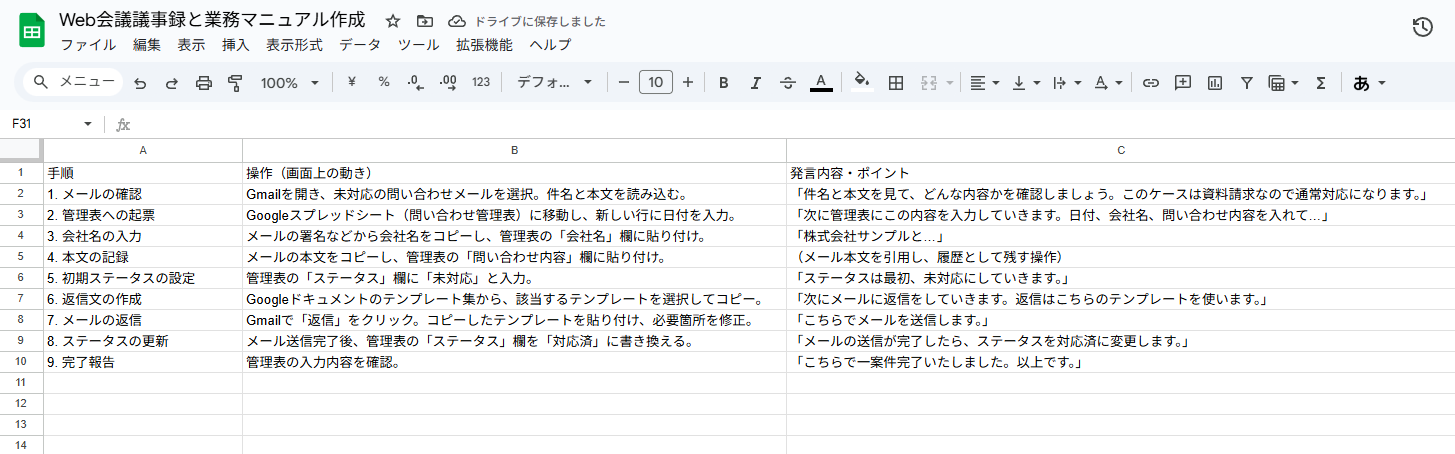This screenshot has height=454, width=1455.
Task: Click the Name box showing F31
Action: [45, 124]
